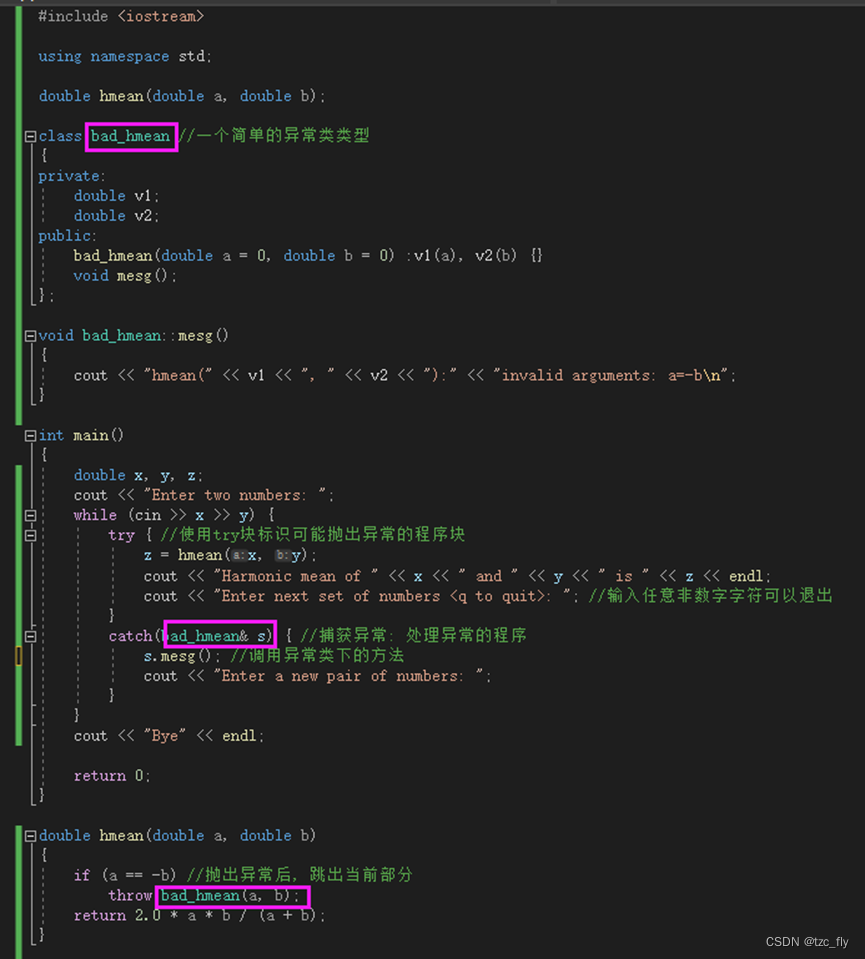Click the 'if (a == -b)' condition
865x959 pixels.
pos(125,876)
